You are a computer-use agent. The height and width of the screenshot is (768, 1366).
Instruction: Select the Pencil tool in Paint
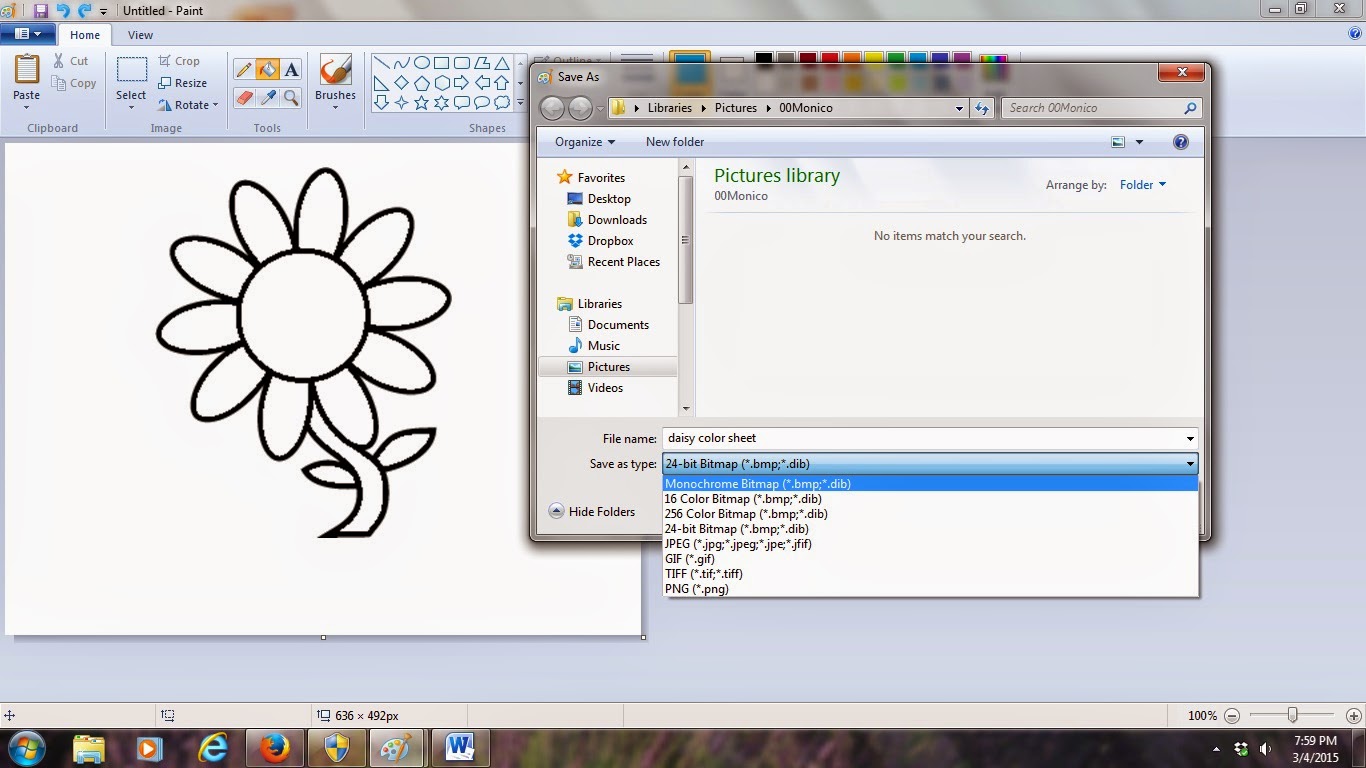[244, 69]
